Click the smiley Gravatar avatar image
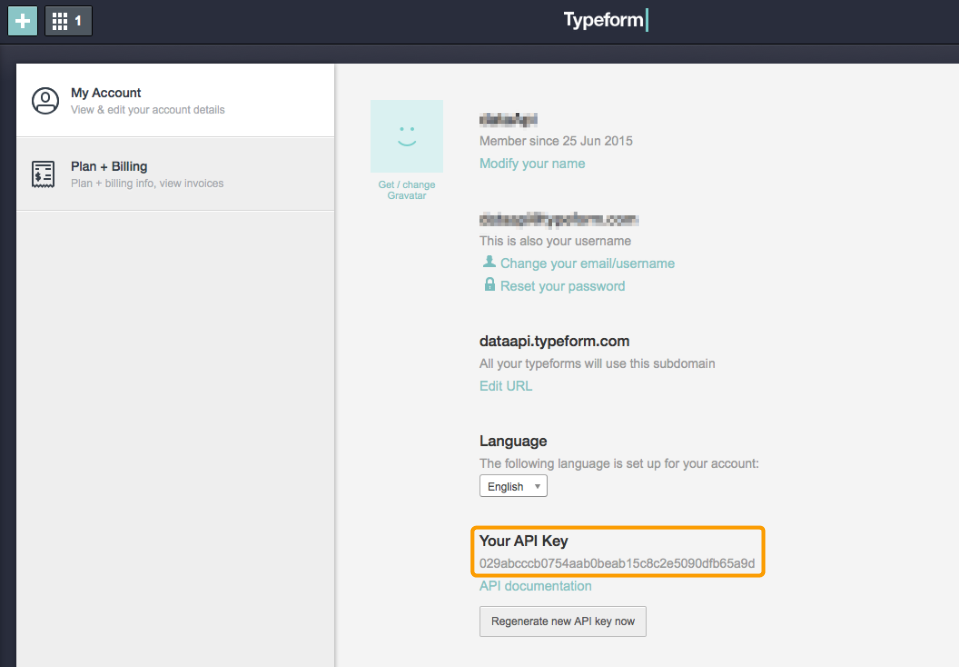 pyautogui.click(x=406, y=136)
